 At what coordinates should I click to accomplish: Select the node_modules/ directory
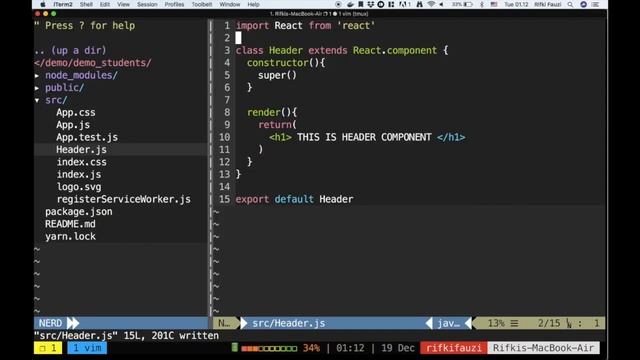[81, 75]
